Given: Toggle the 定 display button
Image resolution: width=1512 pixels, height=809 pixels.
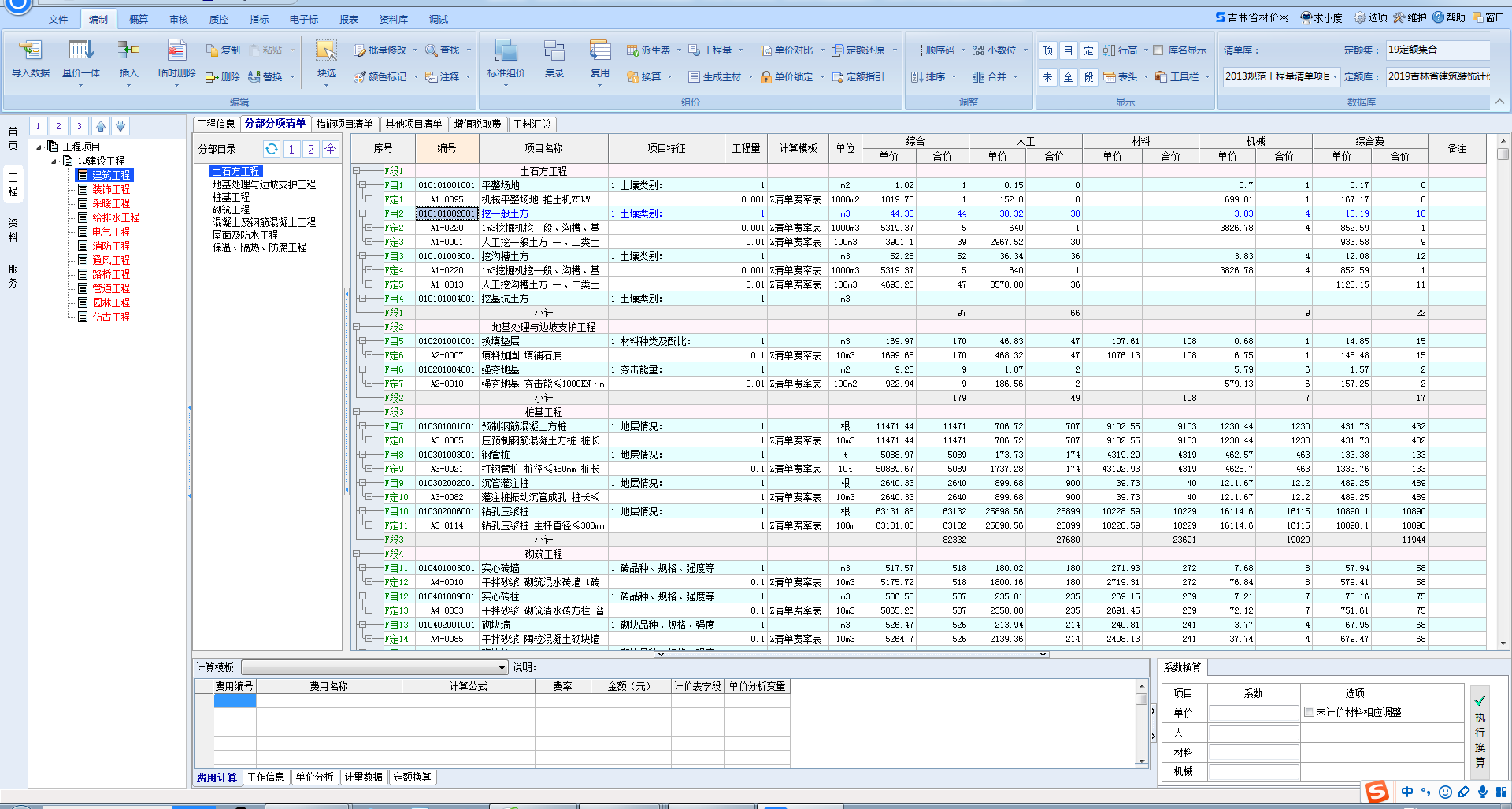Looking at the screenshot, I should tap(1088, 50).
